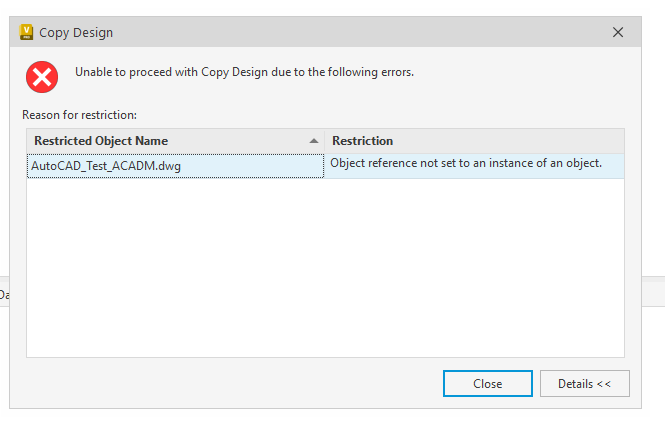The height and width of the screenshot is (426, 665).
Task: Click the divider between the two column headers
Action: [325, 141]
